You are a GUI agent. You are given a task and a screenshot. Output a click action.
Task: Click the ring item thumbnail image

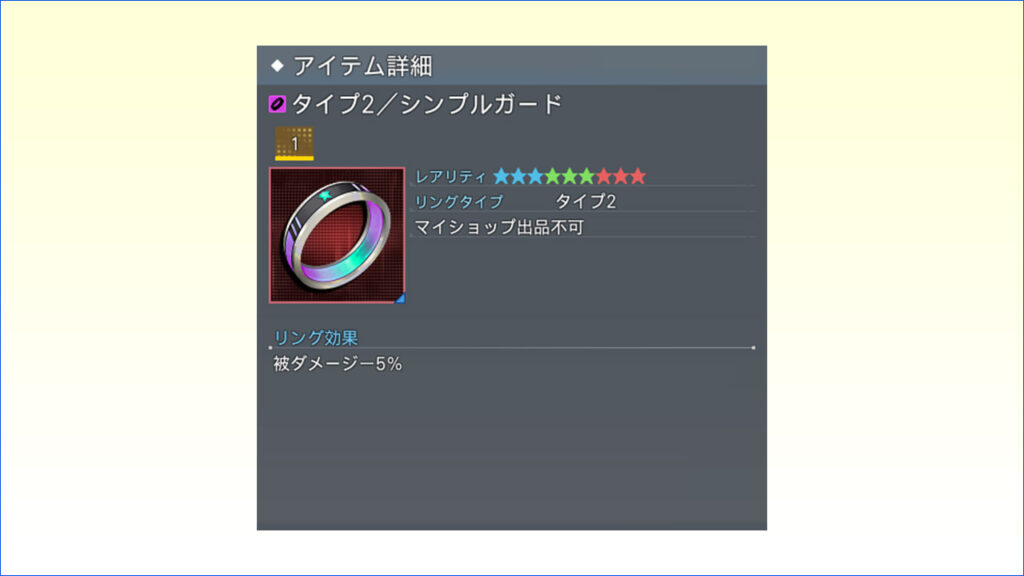coord(337,235)
